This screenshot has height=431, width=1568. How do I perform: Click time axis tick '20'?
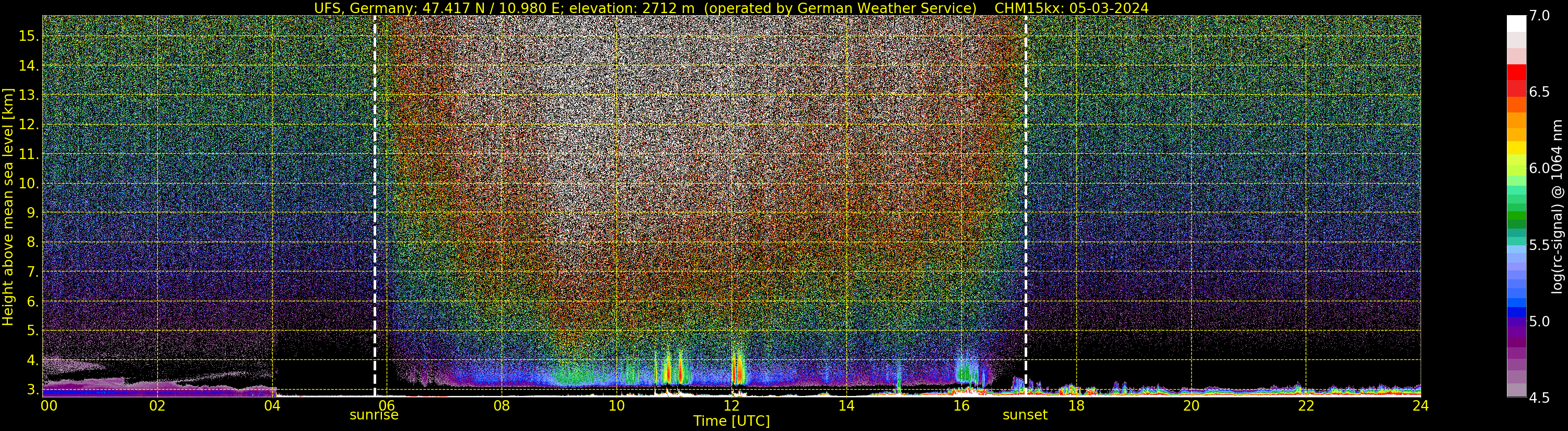[x=1191, y=405]
